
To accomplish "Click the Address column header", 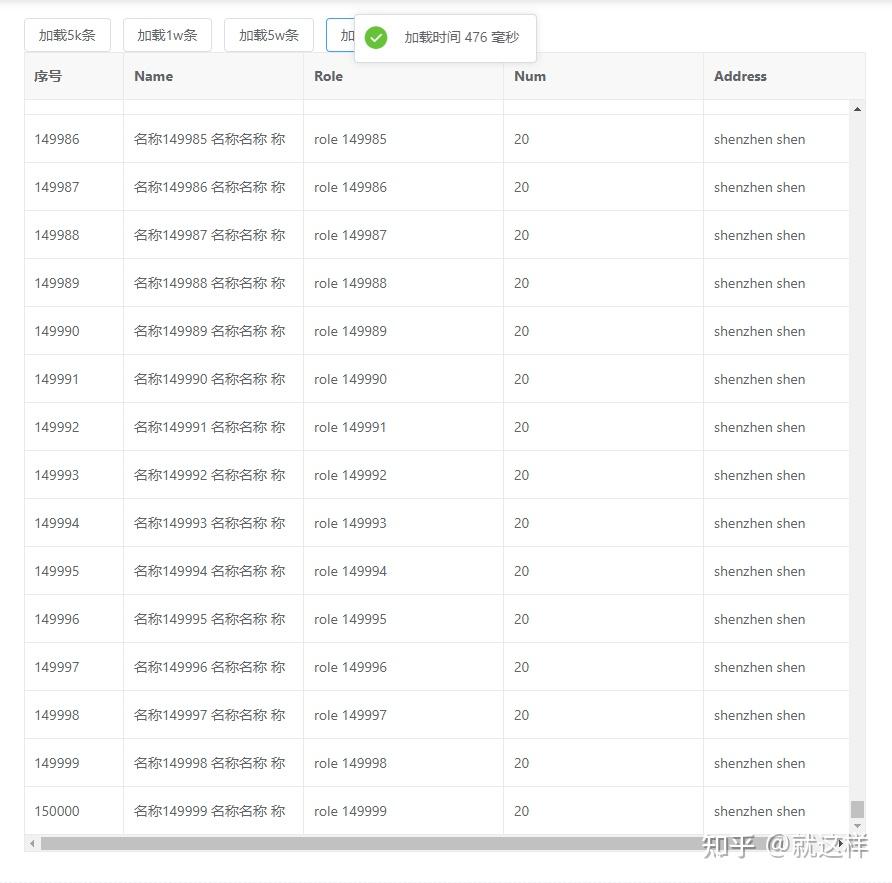I will (x=740, y=76).
